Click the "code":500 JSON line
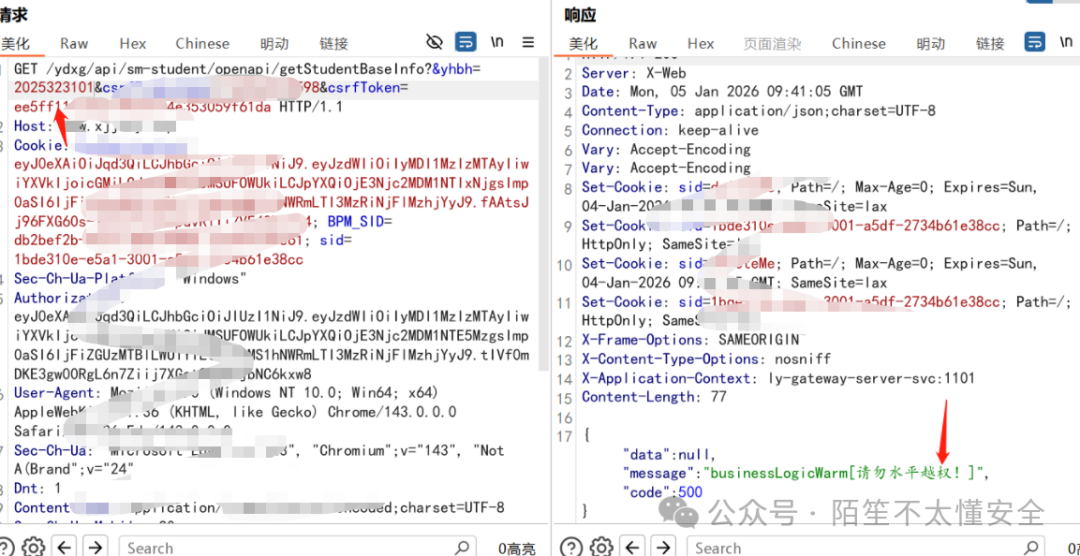The height and width of the screenshot is (556, 1080). [662, 492]
